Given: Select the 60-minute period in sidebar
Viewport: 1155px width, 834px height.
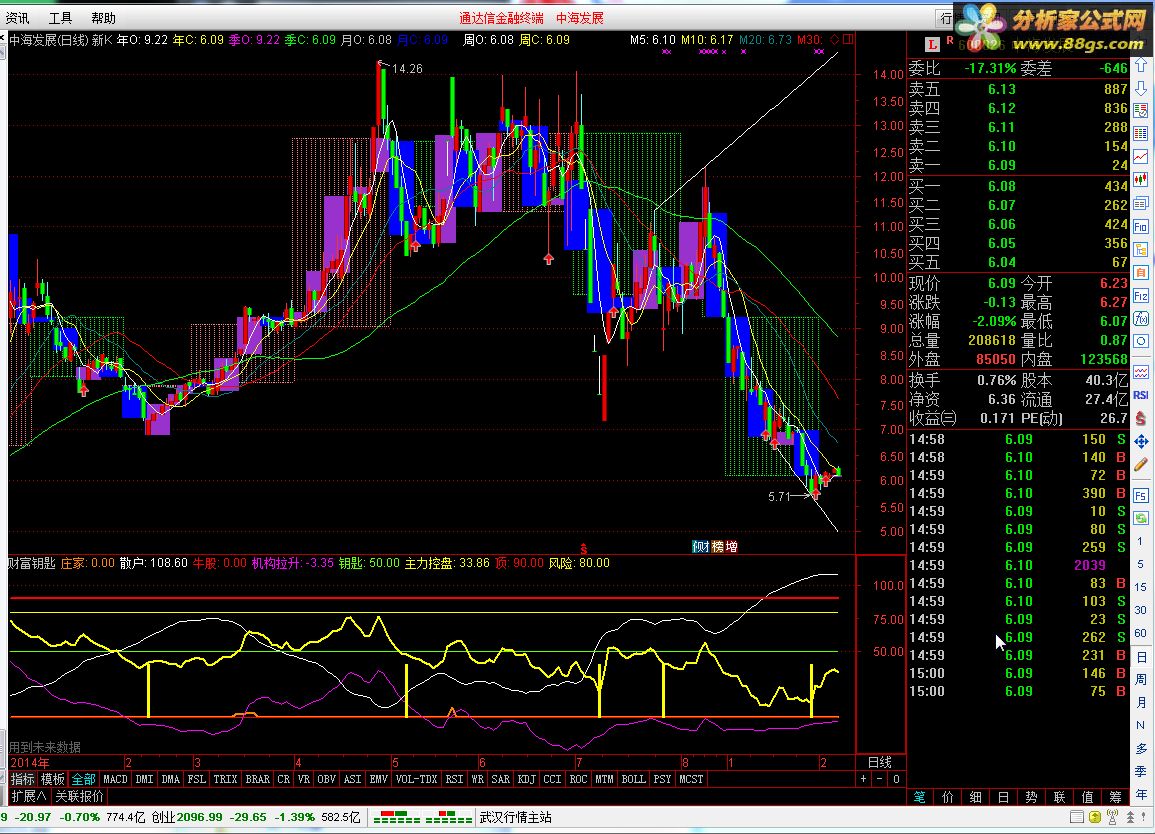Looking at the screenshot, I should (x=1140, y=633).
